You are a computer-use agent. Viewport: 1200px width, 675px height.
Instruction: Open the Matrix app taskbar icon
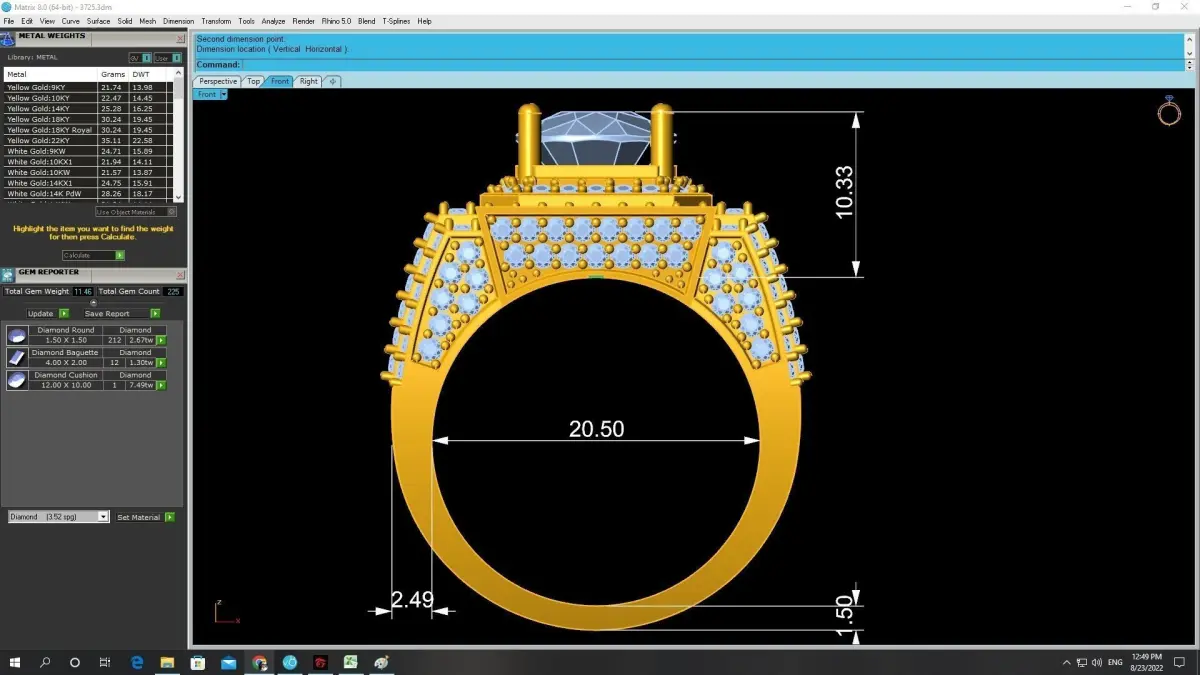click(x=290, y=663)
